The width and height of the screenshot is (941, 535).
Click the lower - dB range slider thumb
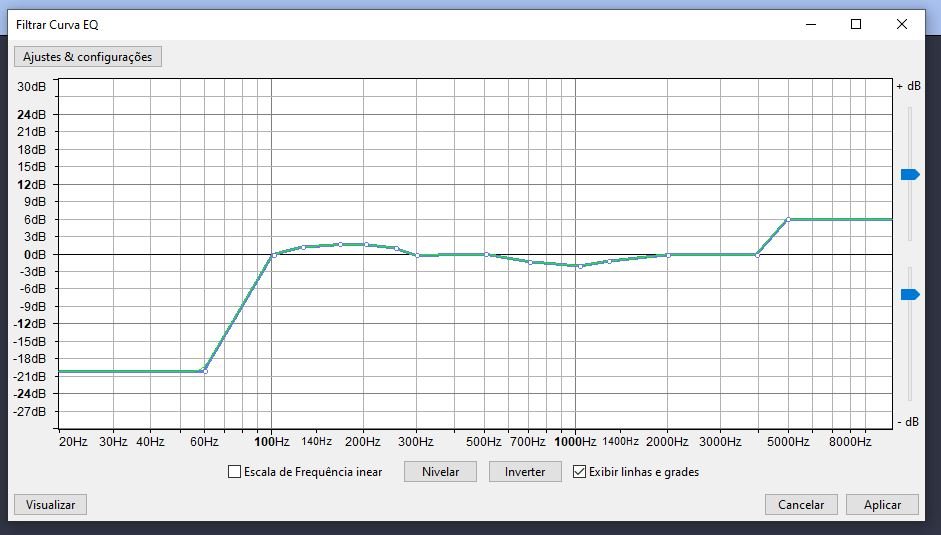tap(910, 294)
